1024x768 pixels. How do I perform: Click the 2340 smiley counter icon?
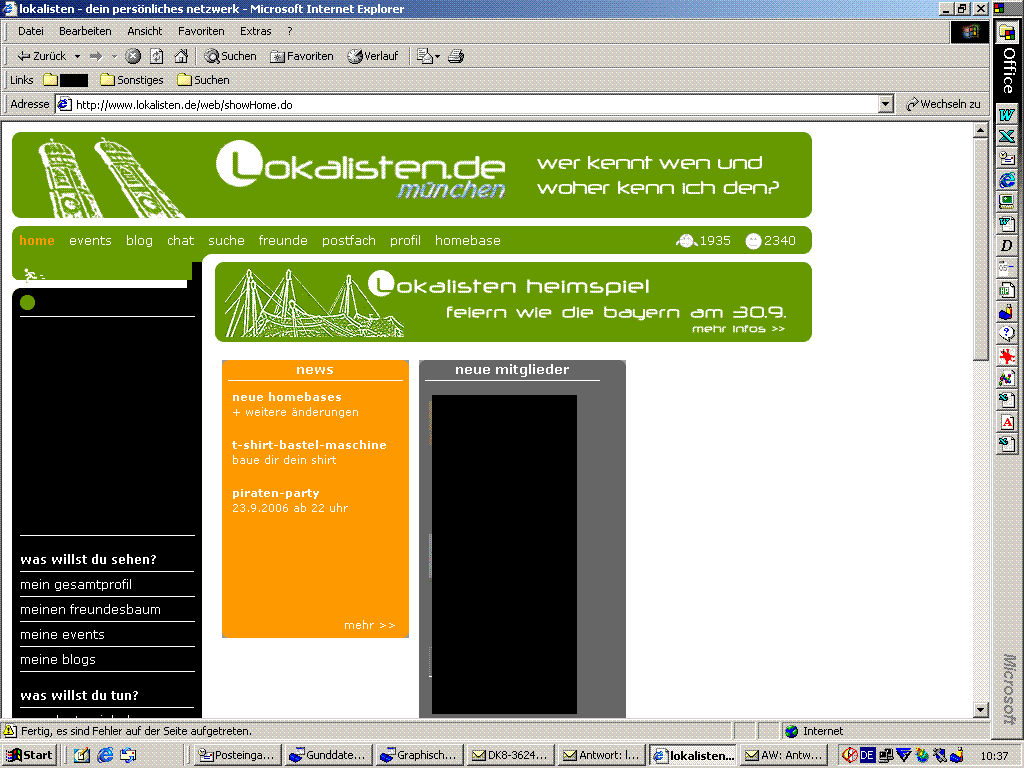(753, 241)
